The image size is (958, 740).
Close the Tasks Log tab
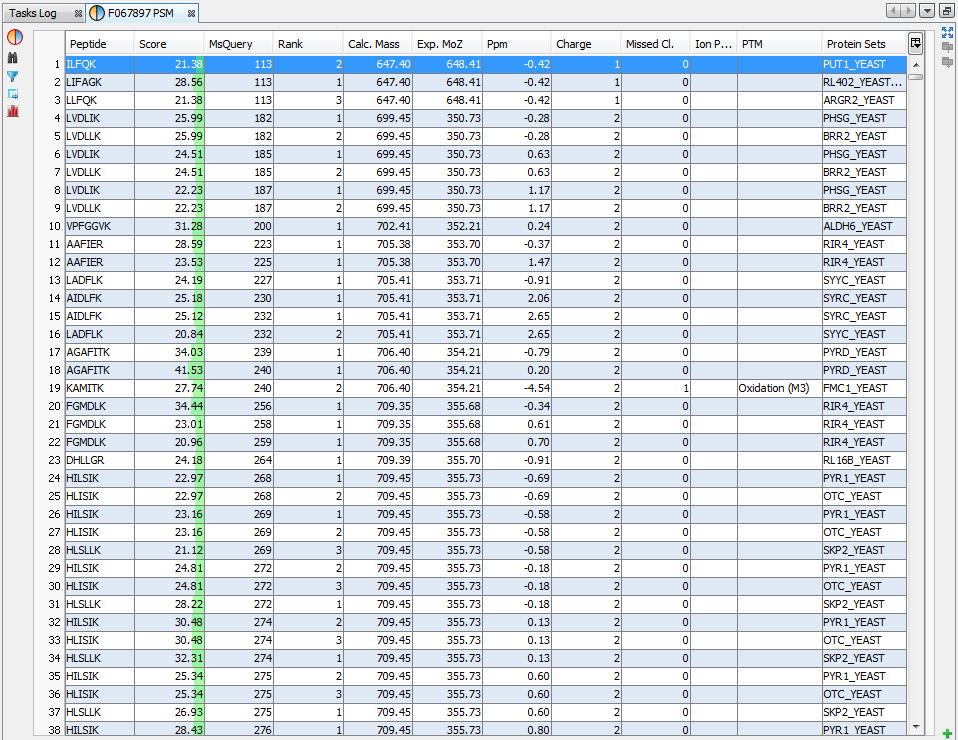pos(78,13)
